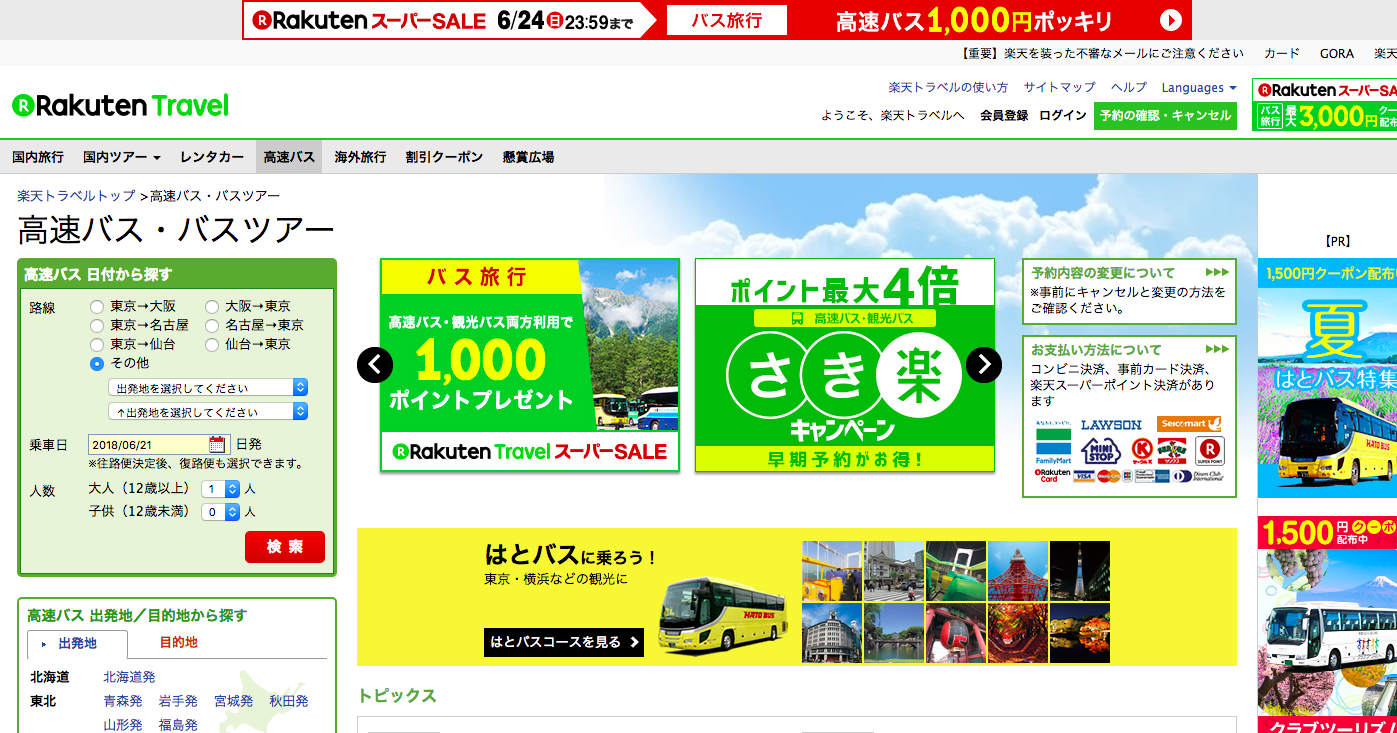1397x733 pixels.
Task: Expand the 国内ツアー menu
Action: 122,157
